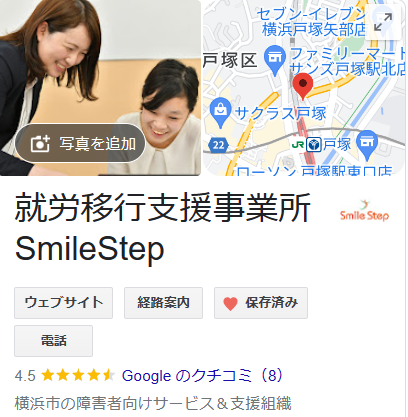408x417 pixels.
Task: Open the ウェブサイト button
Action: (x=63, y=303)
